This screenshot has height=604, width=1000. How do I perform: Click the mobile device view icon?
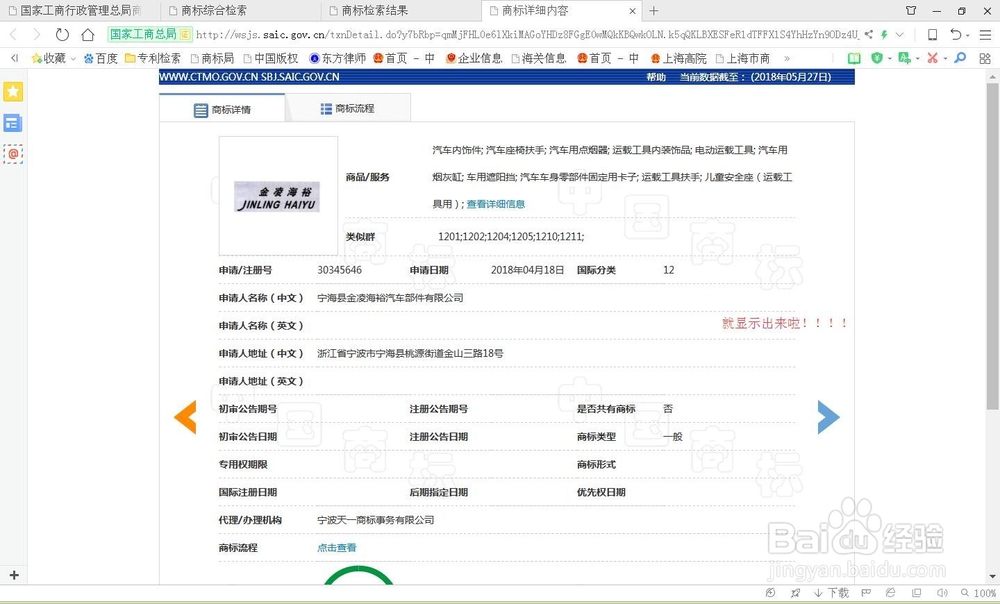(x=932, y=34)
